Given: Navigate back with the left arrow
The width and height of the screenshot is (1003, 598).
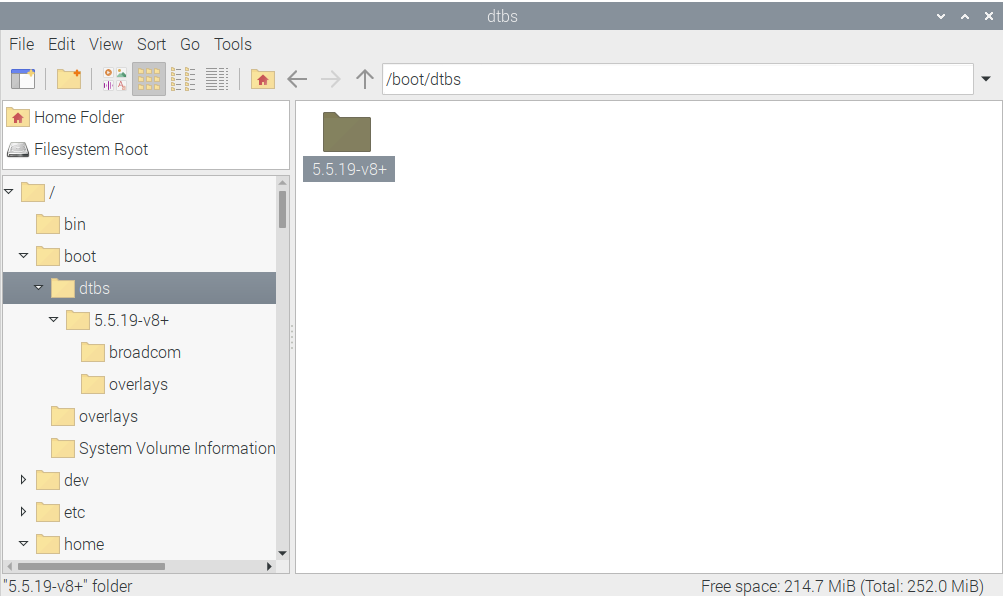Looking at the screenshot, I should coord(297,79).
